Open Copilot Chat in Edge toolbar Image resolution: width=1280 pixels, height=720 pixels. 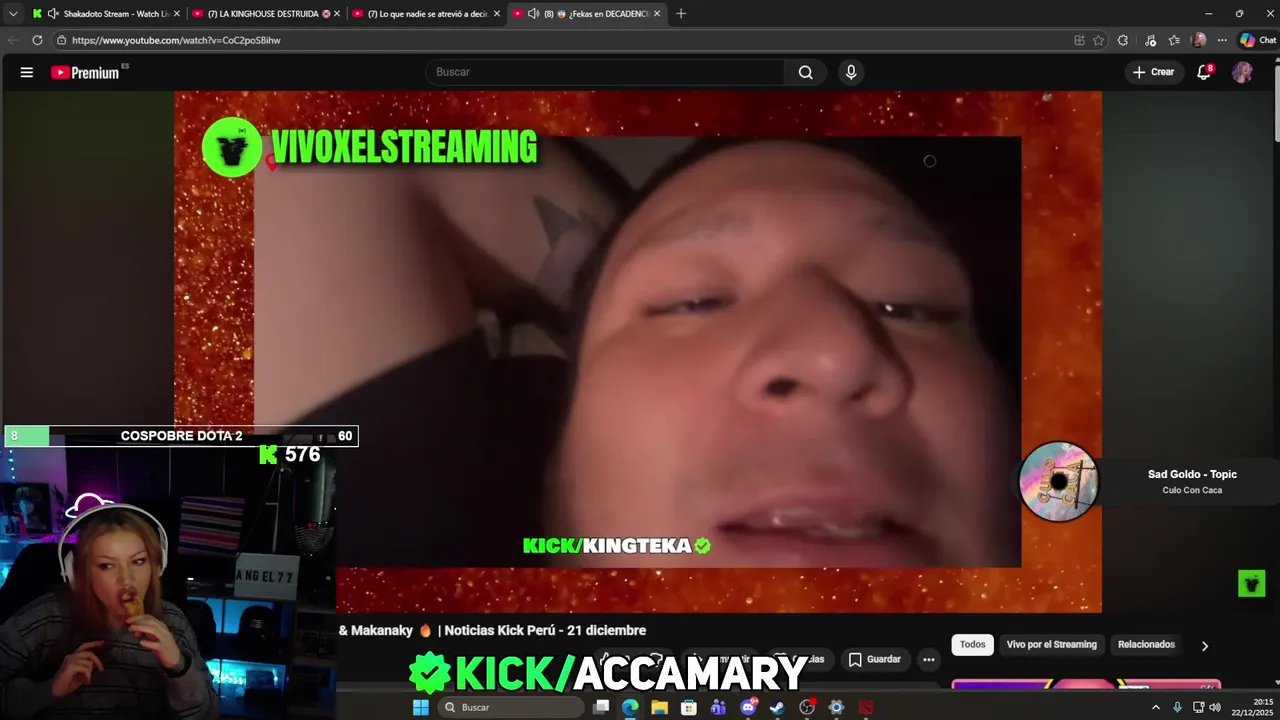pyautogui.click(x=1258, y=40)
